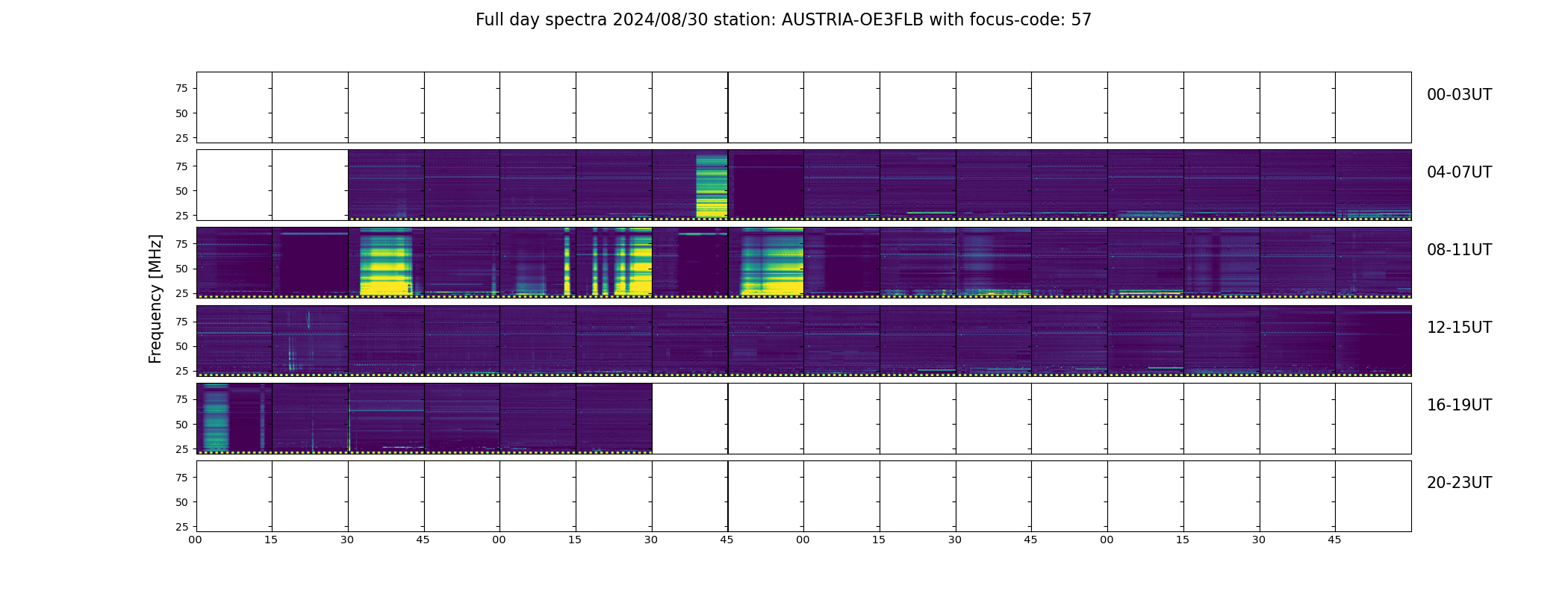Select the '00-03UT' row label

coord(1459,95)
